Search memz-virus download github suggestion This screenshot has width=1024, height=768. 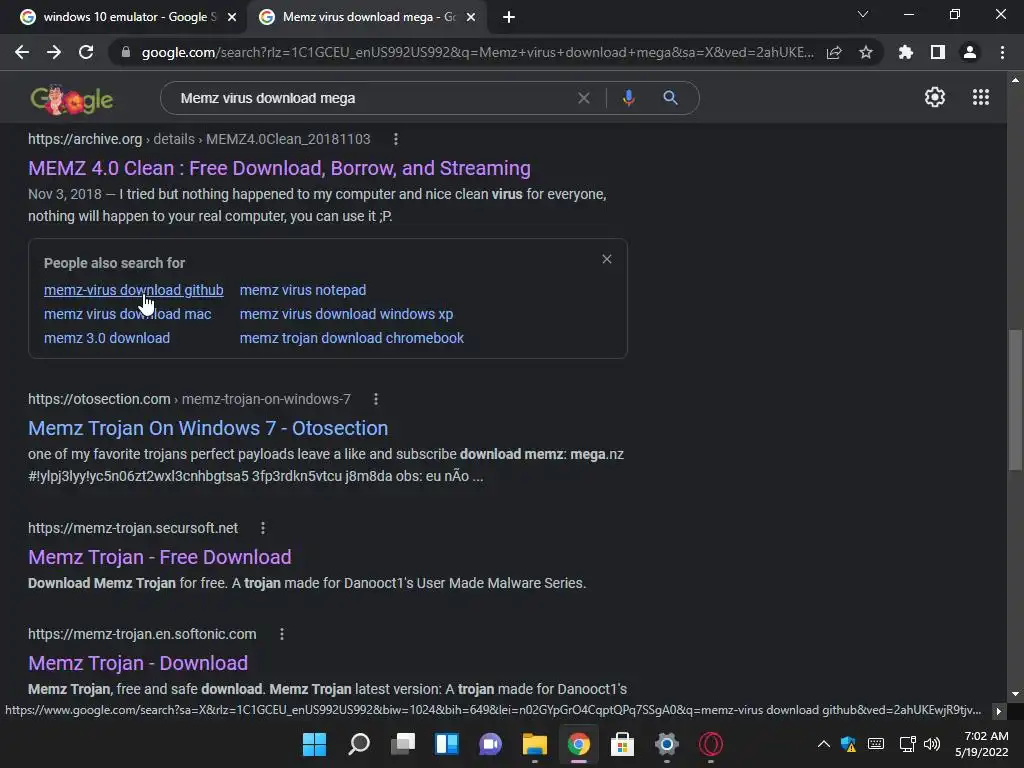(133, 290)
